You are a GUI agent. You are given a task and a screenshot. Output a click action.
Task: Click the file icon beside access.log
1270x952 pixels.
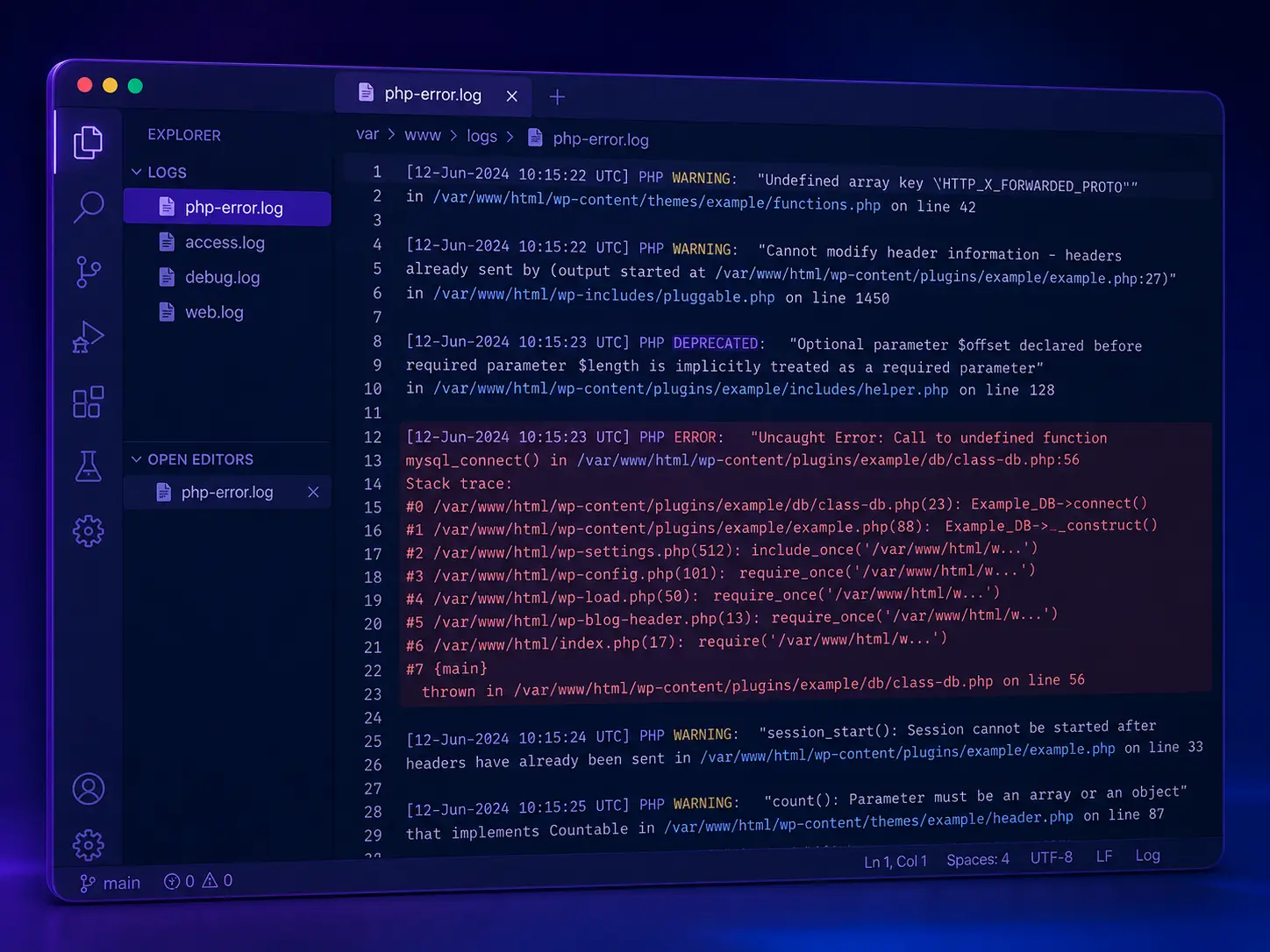click(x=167, y=242)
